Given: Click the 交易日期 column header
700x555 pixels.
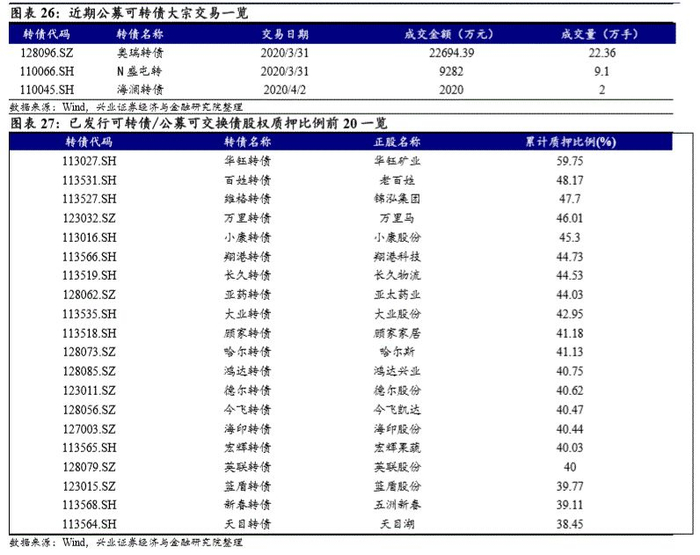Looking at the screenshot, I should (285, 34).
